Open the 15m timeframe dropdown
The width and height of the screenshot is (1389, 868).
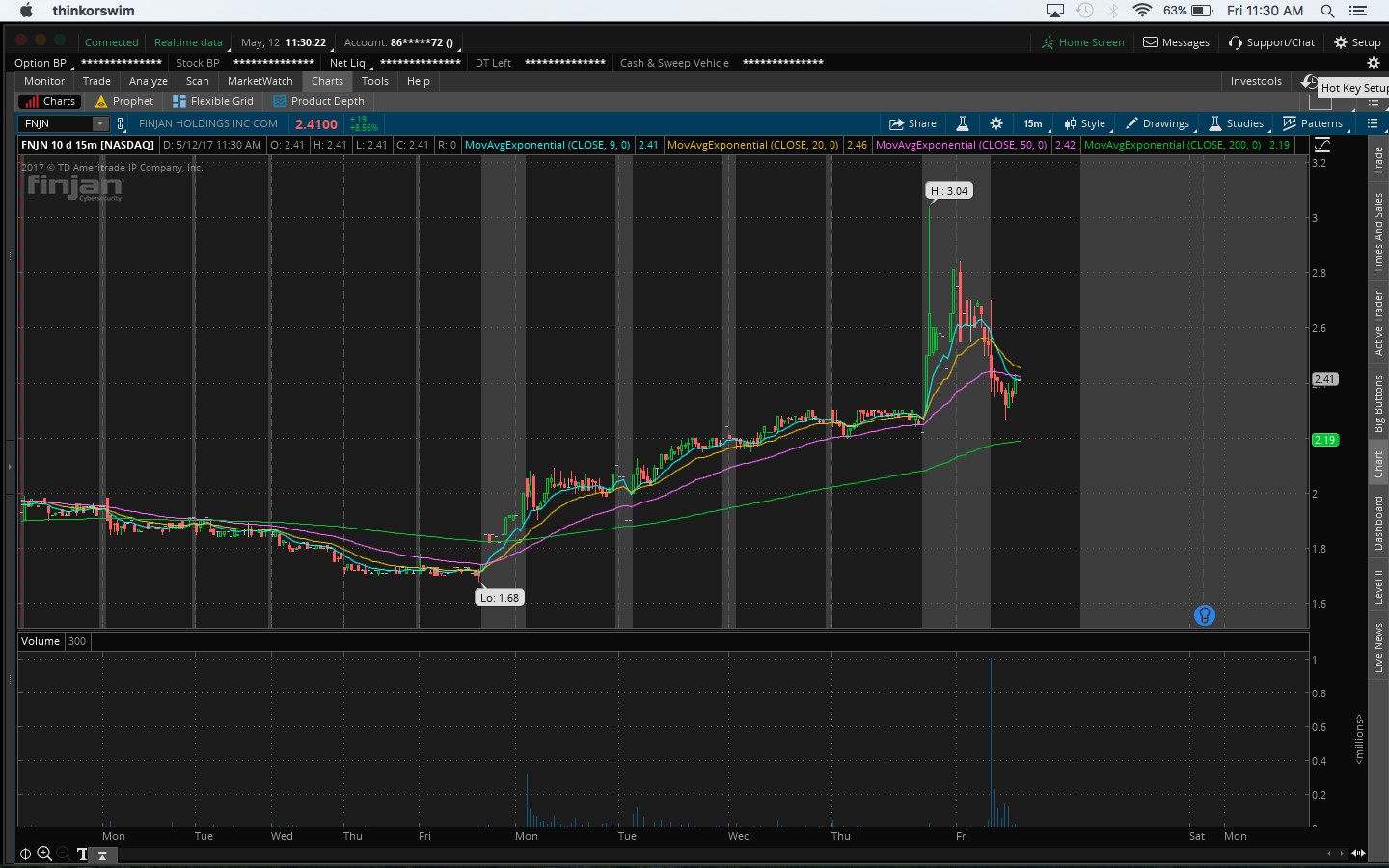coord(1032,123)
